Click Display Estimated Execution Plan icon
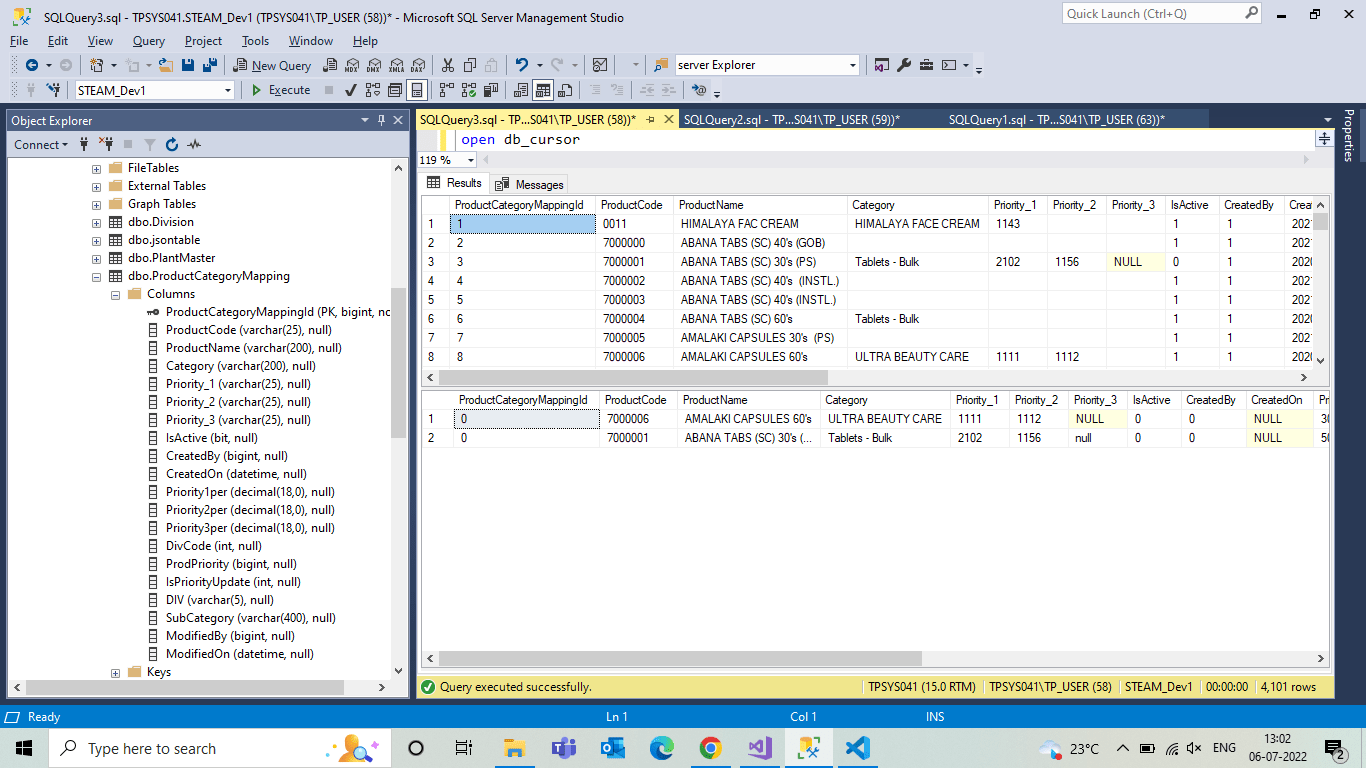1366x768 pixels. pos(373,90)
